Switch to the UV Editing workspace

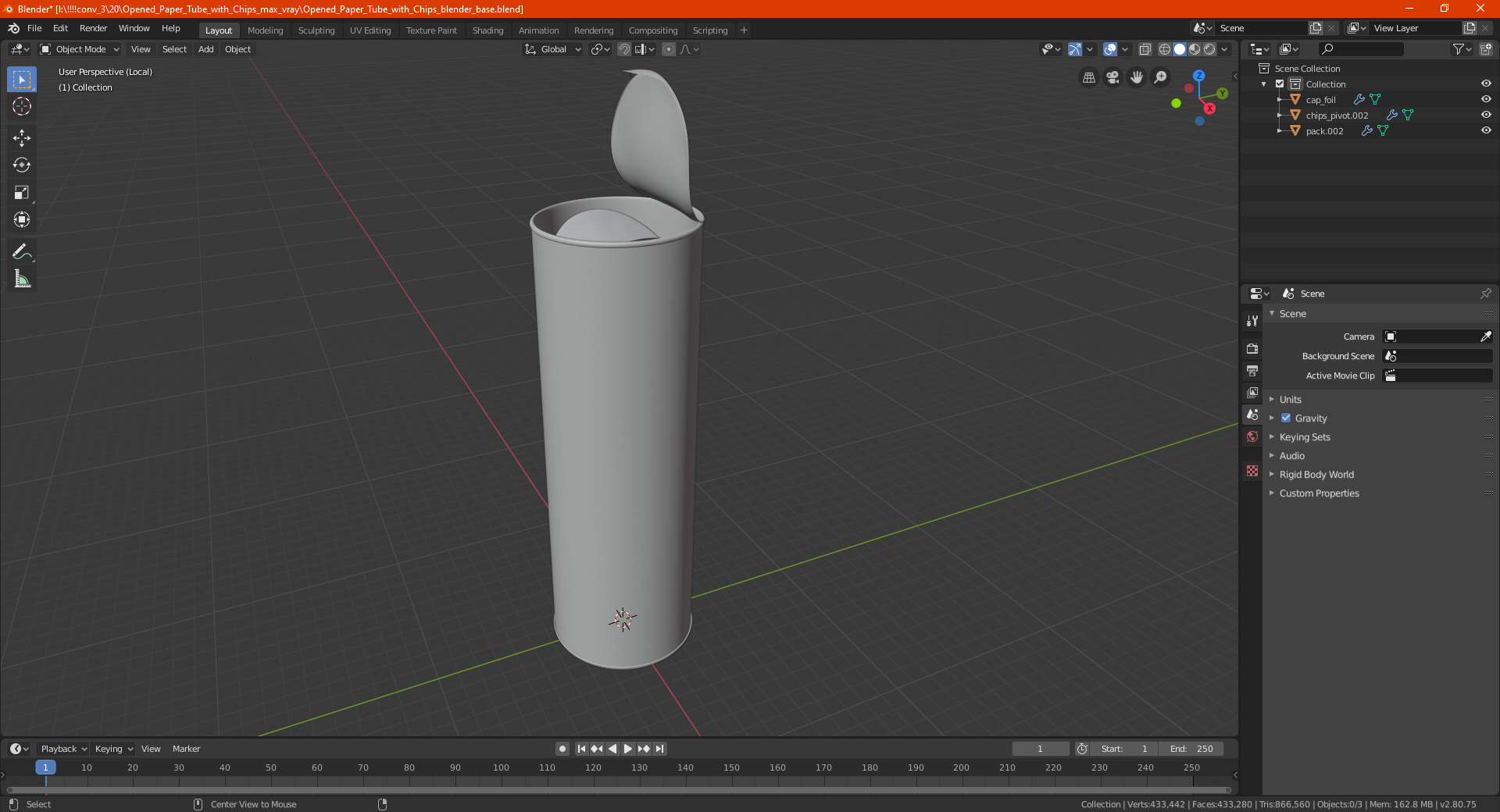coord(370,30)
